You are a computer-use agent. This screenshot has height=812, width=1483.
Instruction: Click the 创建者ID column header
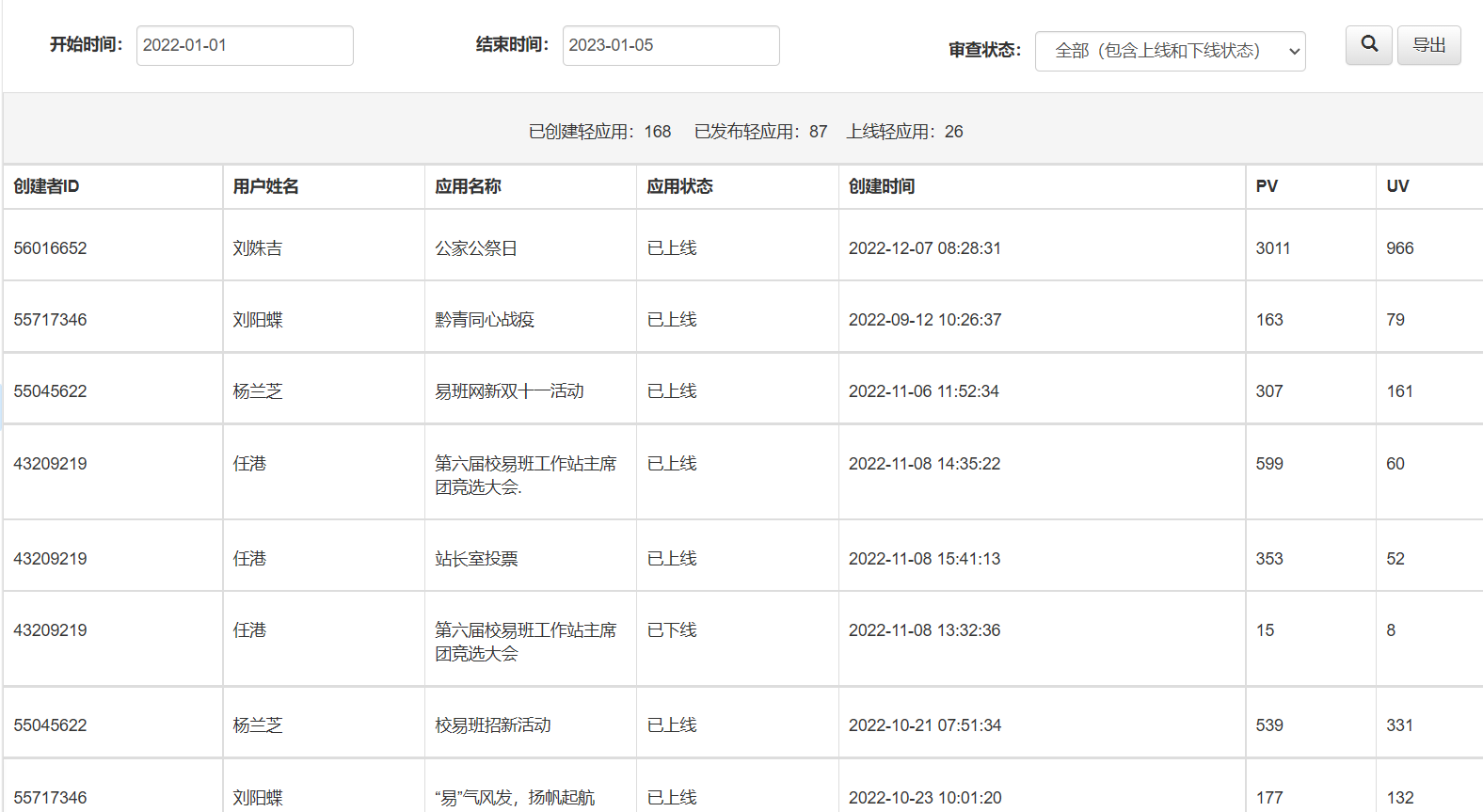click(x=47, y=186)
